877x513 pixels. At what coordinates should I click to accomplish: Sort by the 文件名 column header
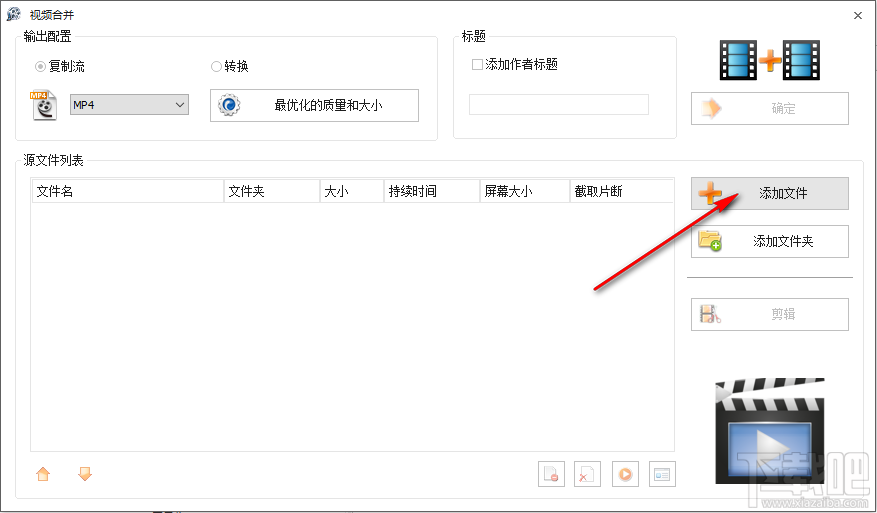point(128,191)
